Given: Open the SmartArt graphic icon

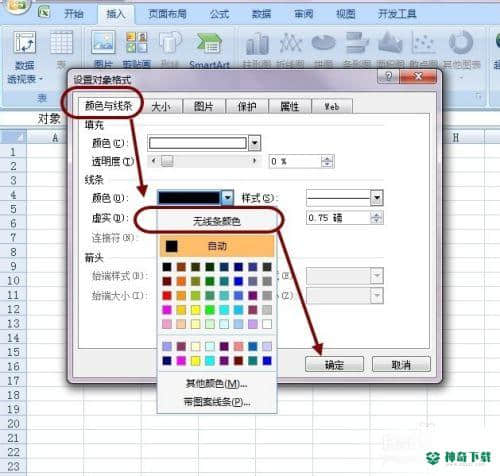Looking at the screenshot, I should [209, 43].
